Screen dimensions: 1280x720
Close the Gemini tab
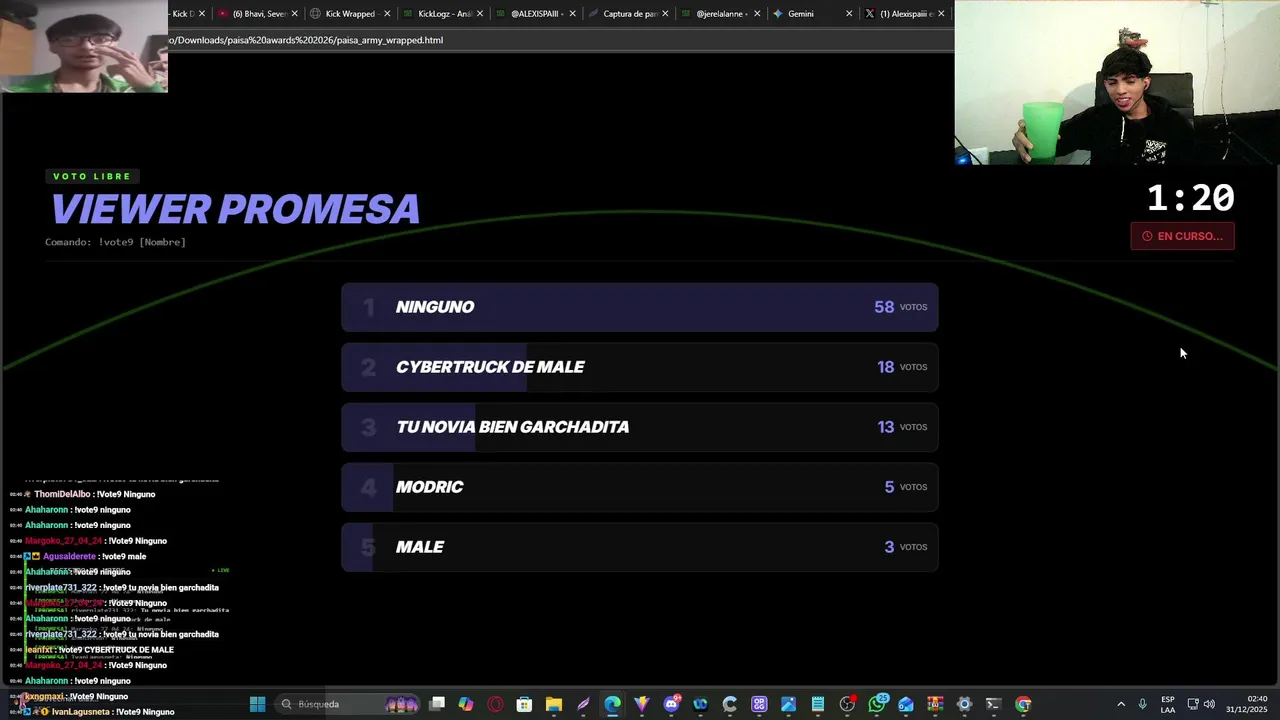pyautogui.click(x=849, y=14)
